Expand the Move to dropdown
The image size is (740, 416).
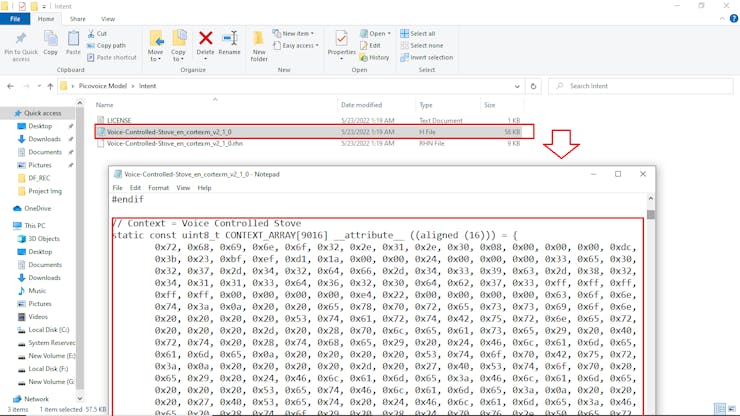click(156, 57)
